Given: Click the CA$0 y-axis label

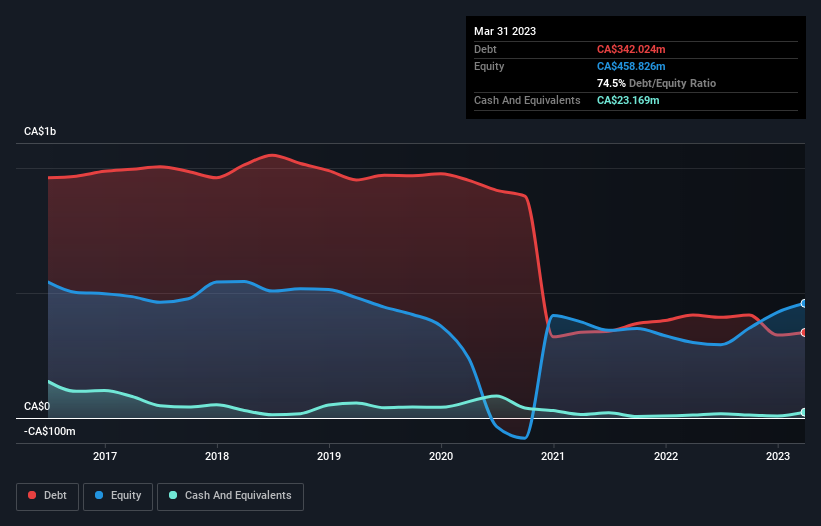Looking at the screenshot, I should point(37,407).
